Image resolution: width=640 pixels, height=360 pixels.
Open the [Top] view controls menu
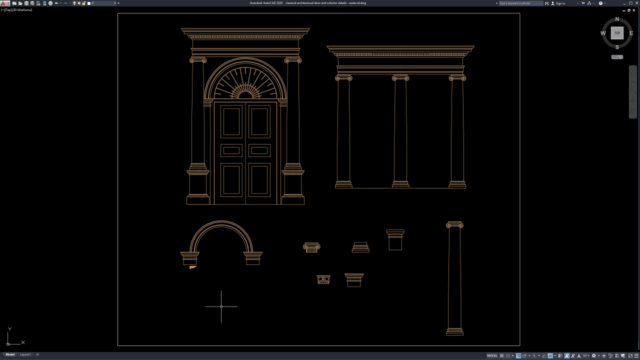coord(7,10)
